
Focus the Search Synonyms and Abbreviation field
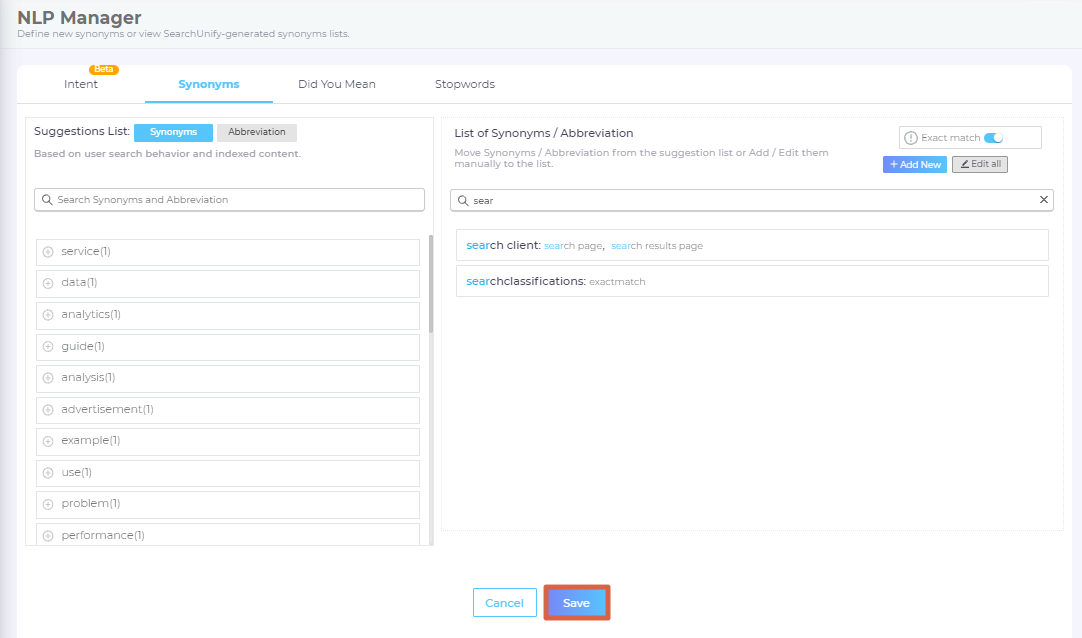click(229, 199)
